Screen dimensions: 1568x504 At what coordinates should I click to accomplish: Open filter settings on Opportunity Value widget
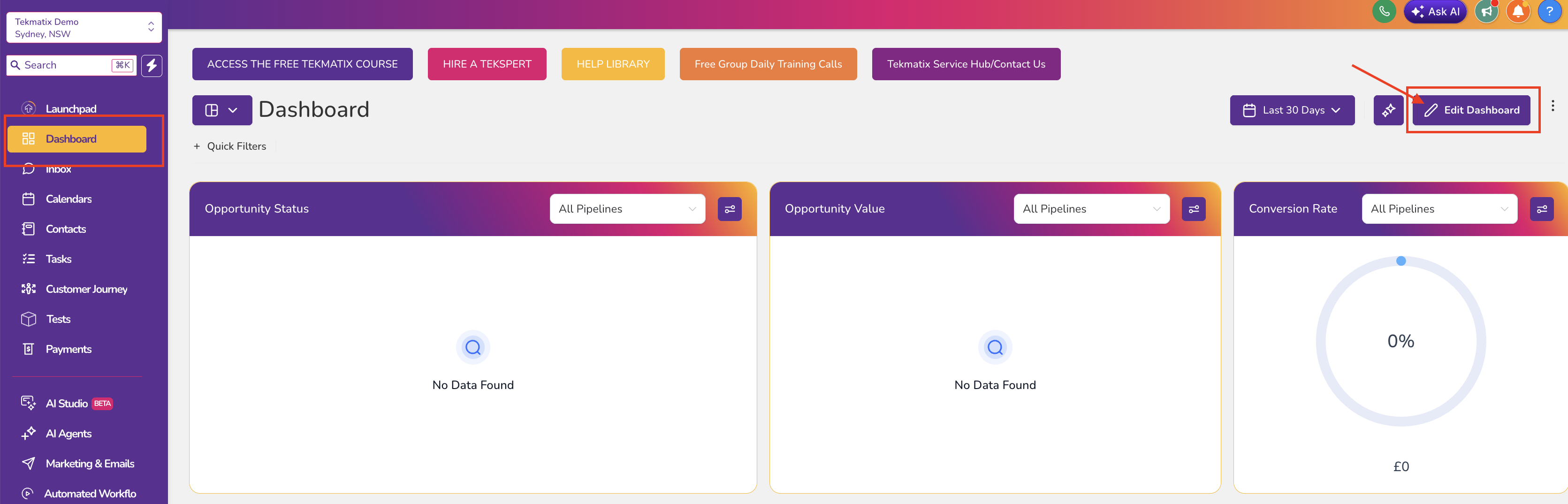pyautogui.click(x=1194, y=209)
